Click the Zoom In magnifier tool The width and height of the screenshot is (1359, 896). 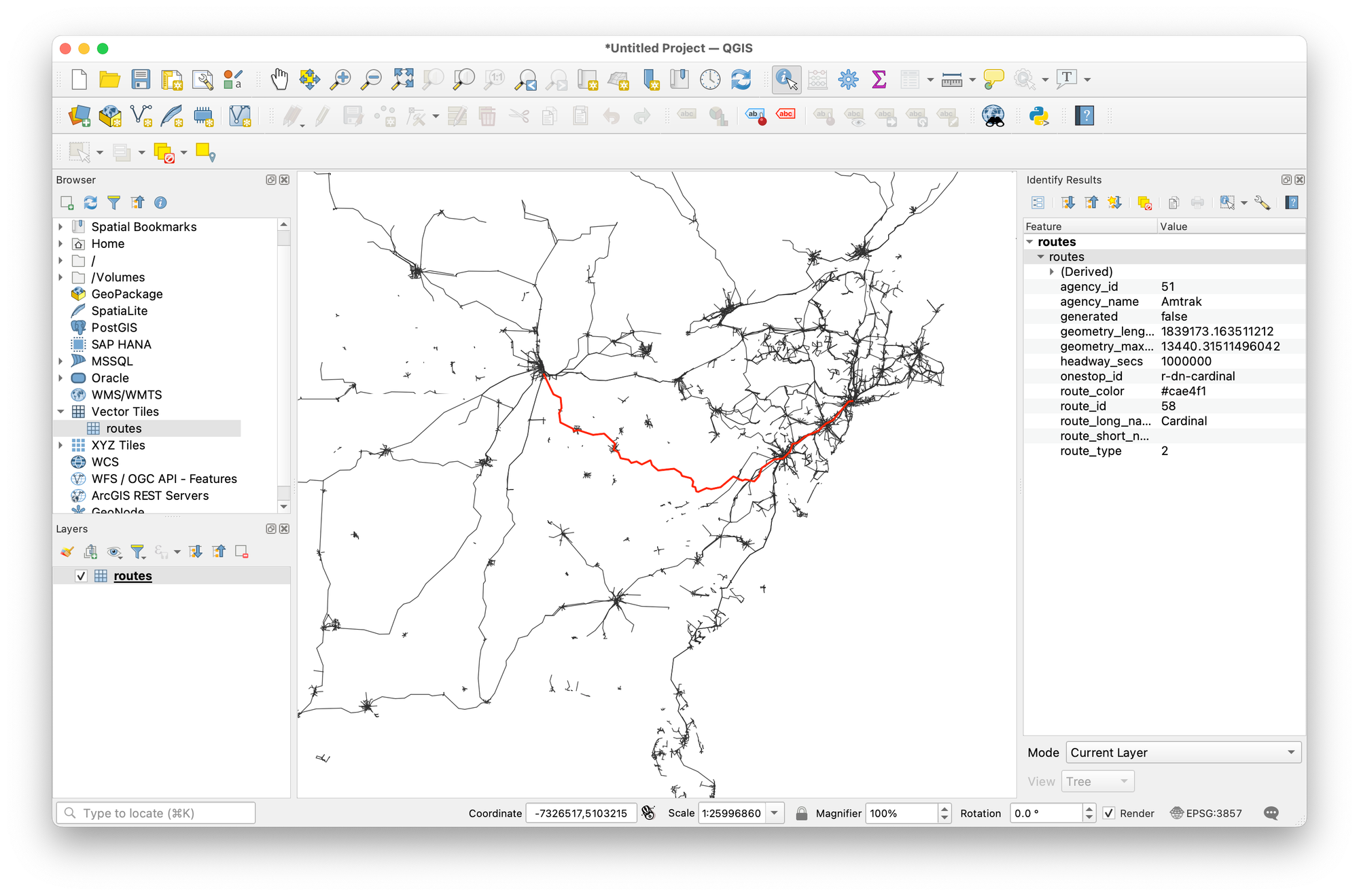[x=340, y=79]
